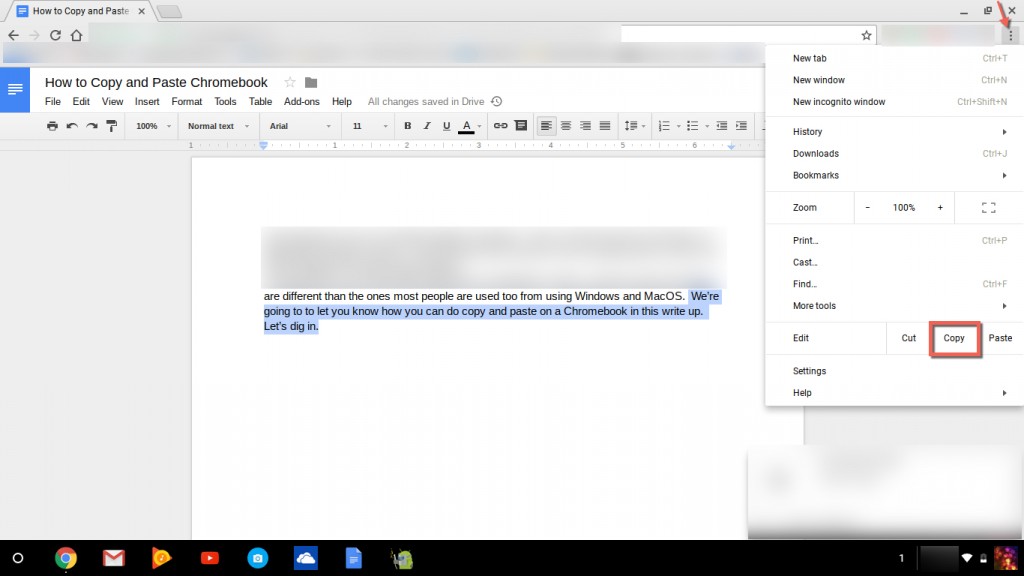Toggle italic formatting

click(427, 125)
